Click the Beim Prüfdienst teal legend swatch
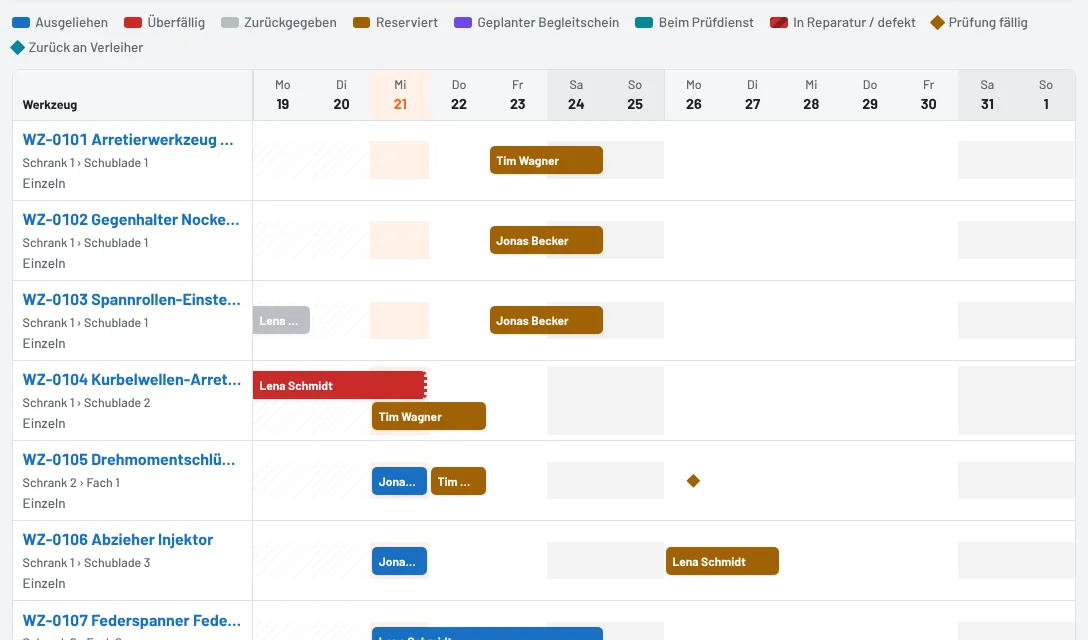The width and height of the screenshot is (1088, 640). tap(645, 22)
